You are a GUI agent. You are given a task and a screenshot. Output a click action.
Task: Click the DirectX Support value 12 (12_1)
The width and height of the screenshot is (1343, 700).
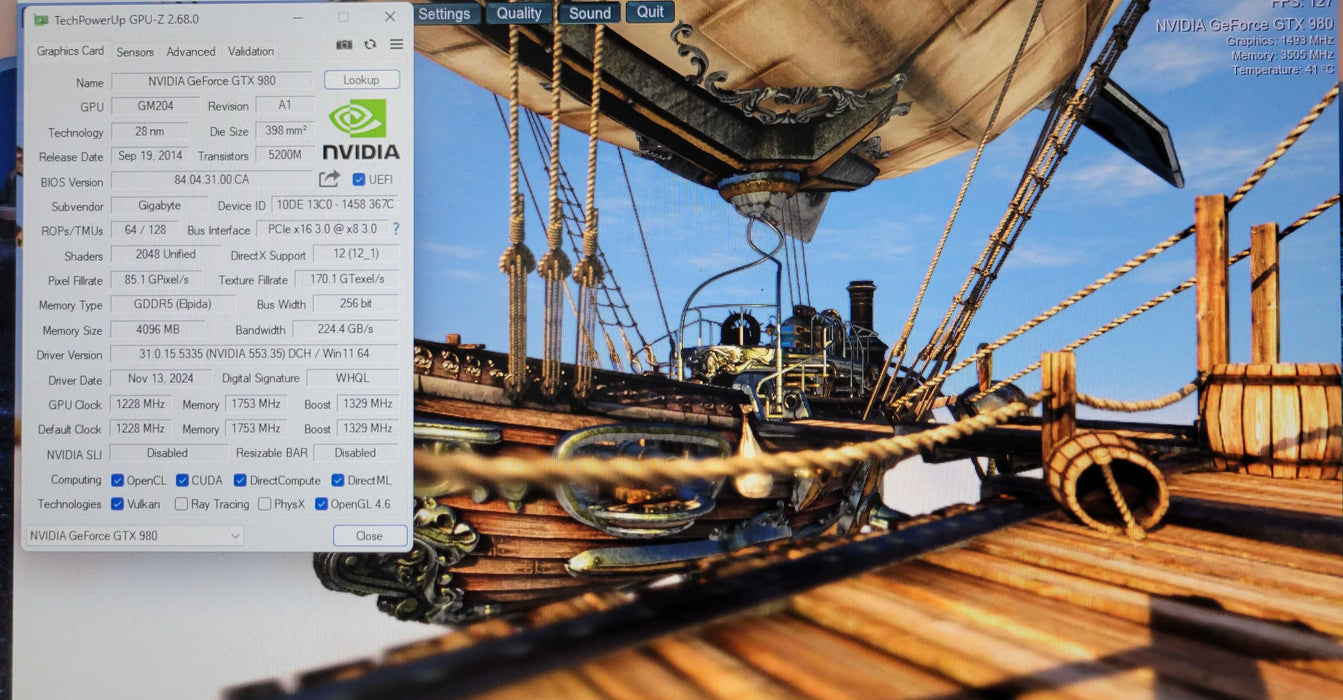[356, 255]
